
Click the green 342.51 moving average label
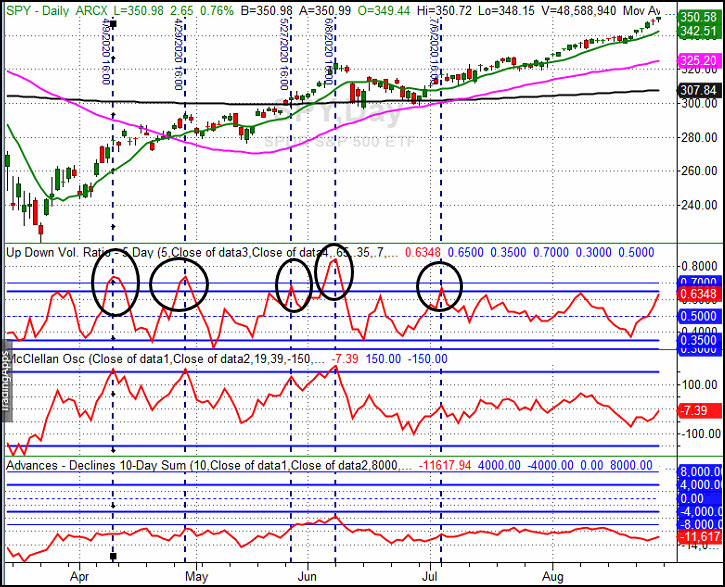coord(698,31)
